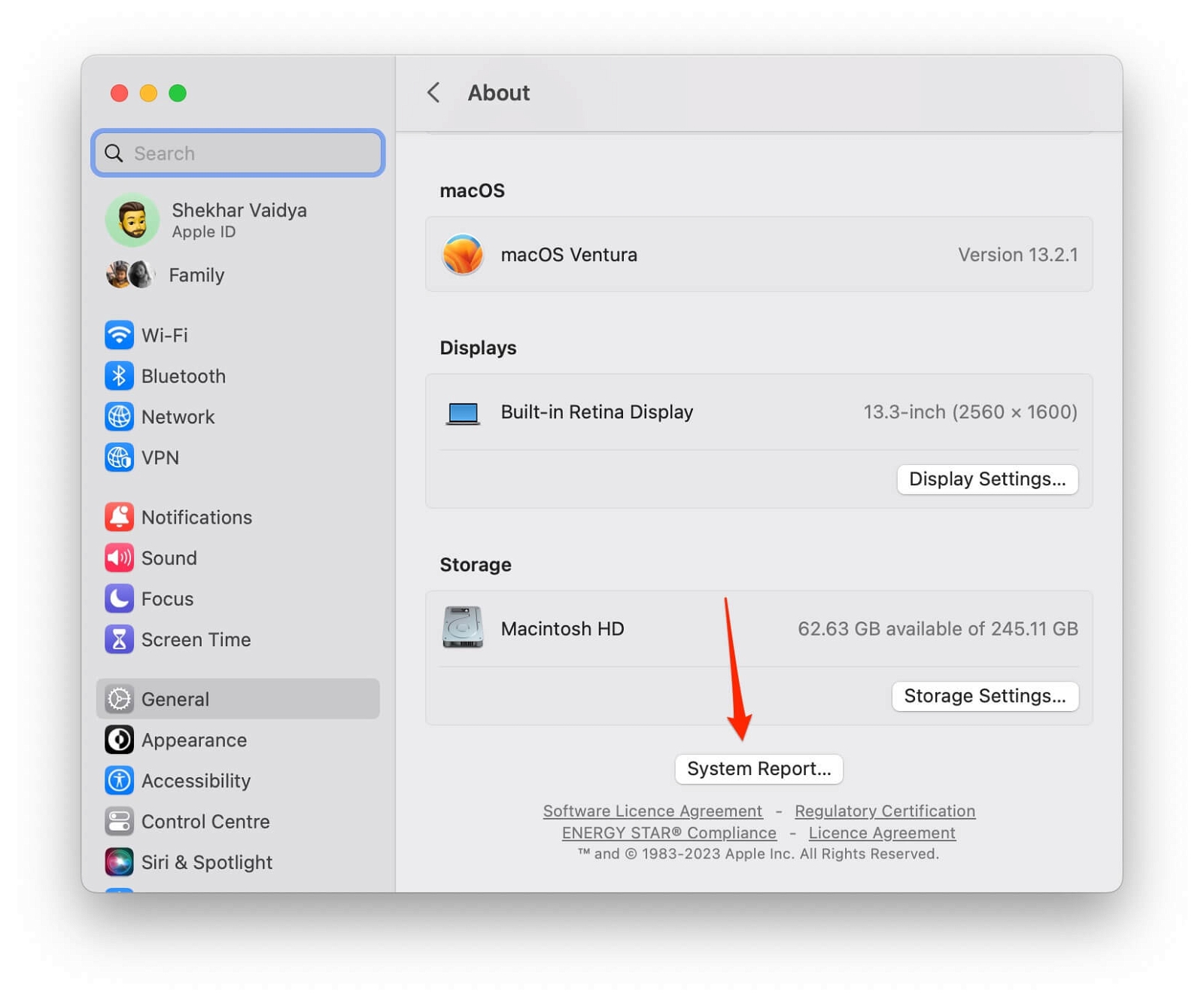Open the VPN settings icon
The width and height of the screenshot is (1204, 1000).
(x=119, y=457)
